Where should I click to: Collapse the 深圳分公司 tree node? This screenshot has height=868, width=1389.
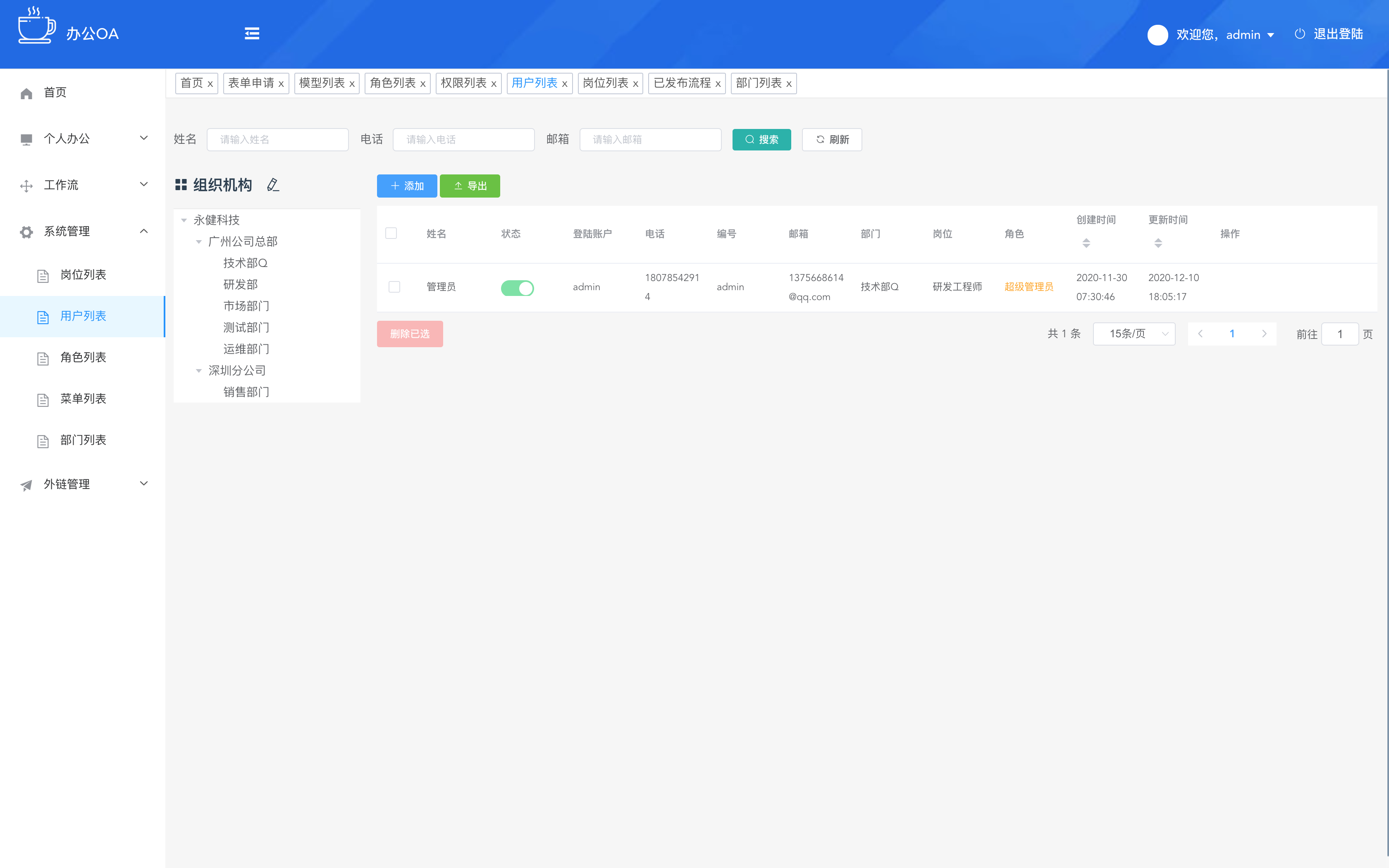pos(198,371)
